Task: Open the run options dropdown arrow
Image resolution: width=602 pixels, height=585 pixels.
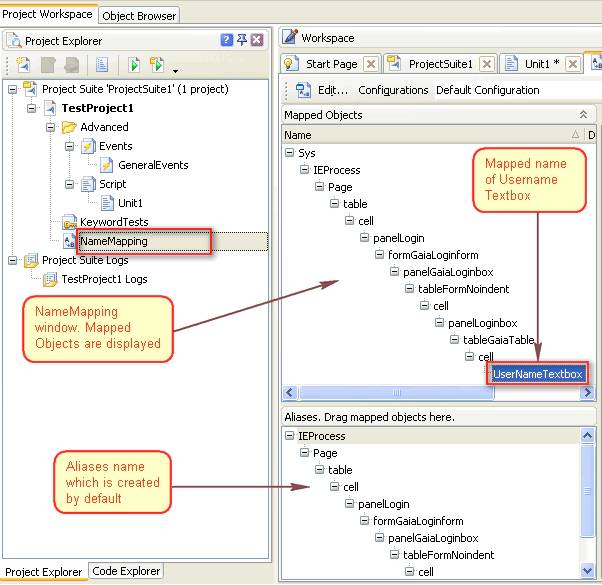Action: point(176,70)
